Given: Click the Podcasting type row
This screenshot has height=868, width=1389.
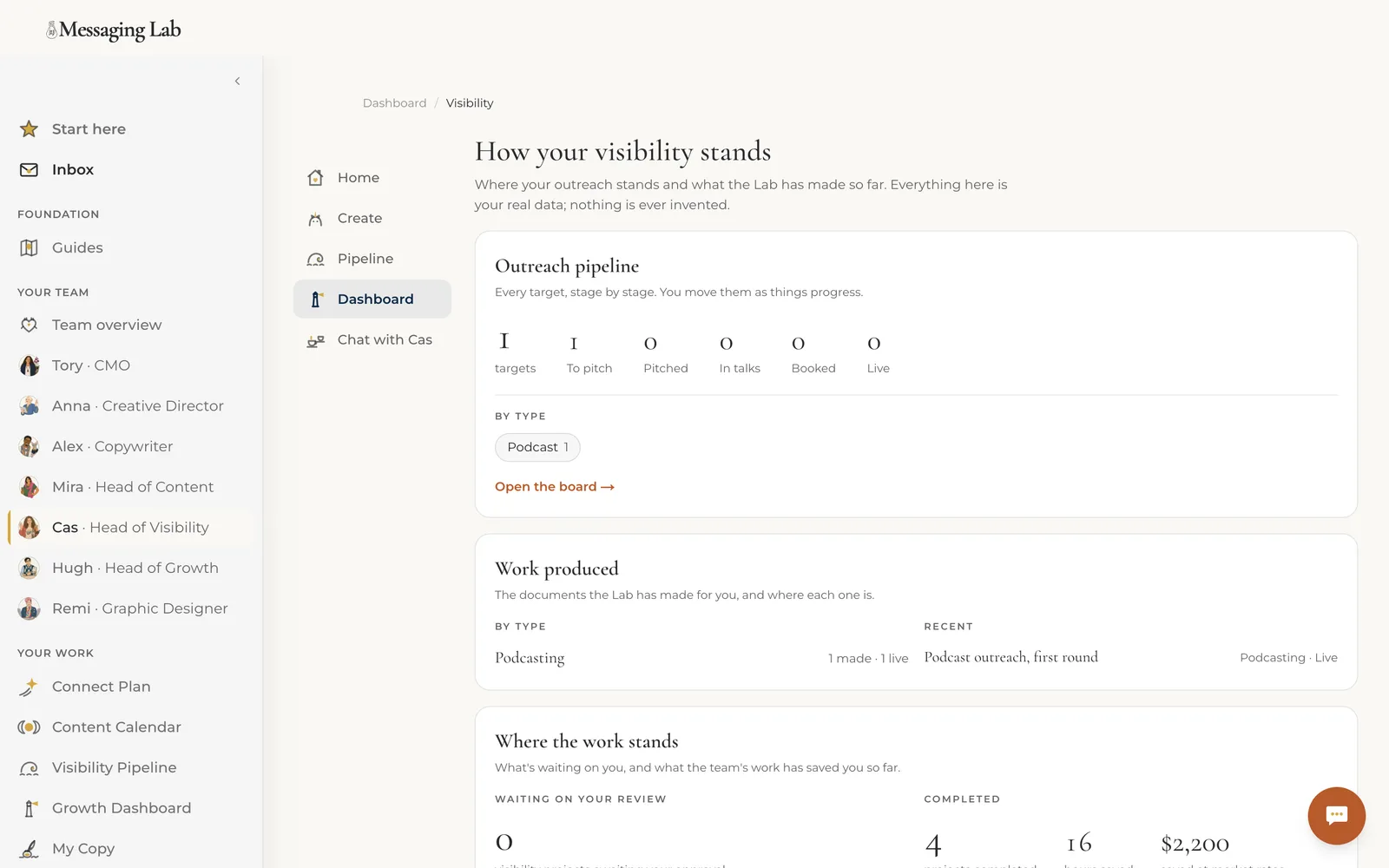Looking at the screenshot, I should pyautogui.click(x=701, y=658).
